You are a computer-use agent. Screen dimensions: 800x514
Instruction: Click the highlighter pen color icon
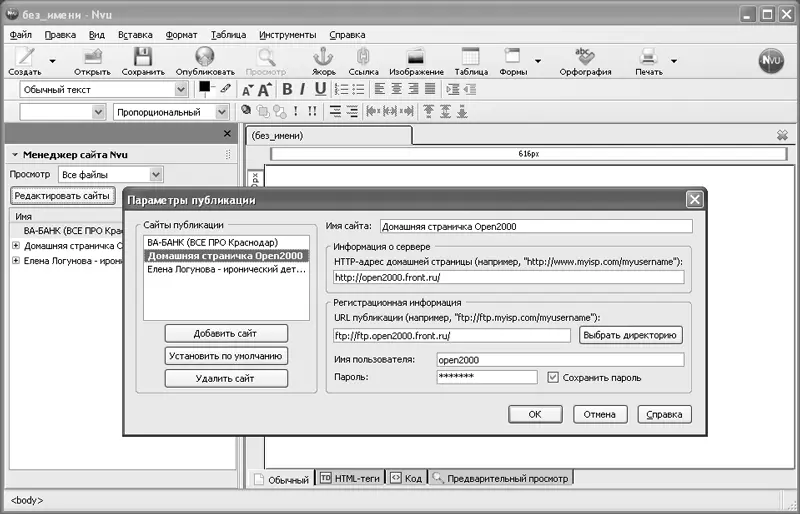tap(226, 88)
